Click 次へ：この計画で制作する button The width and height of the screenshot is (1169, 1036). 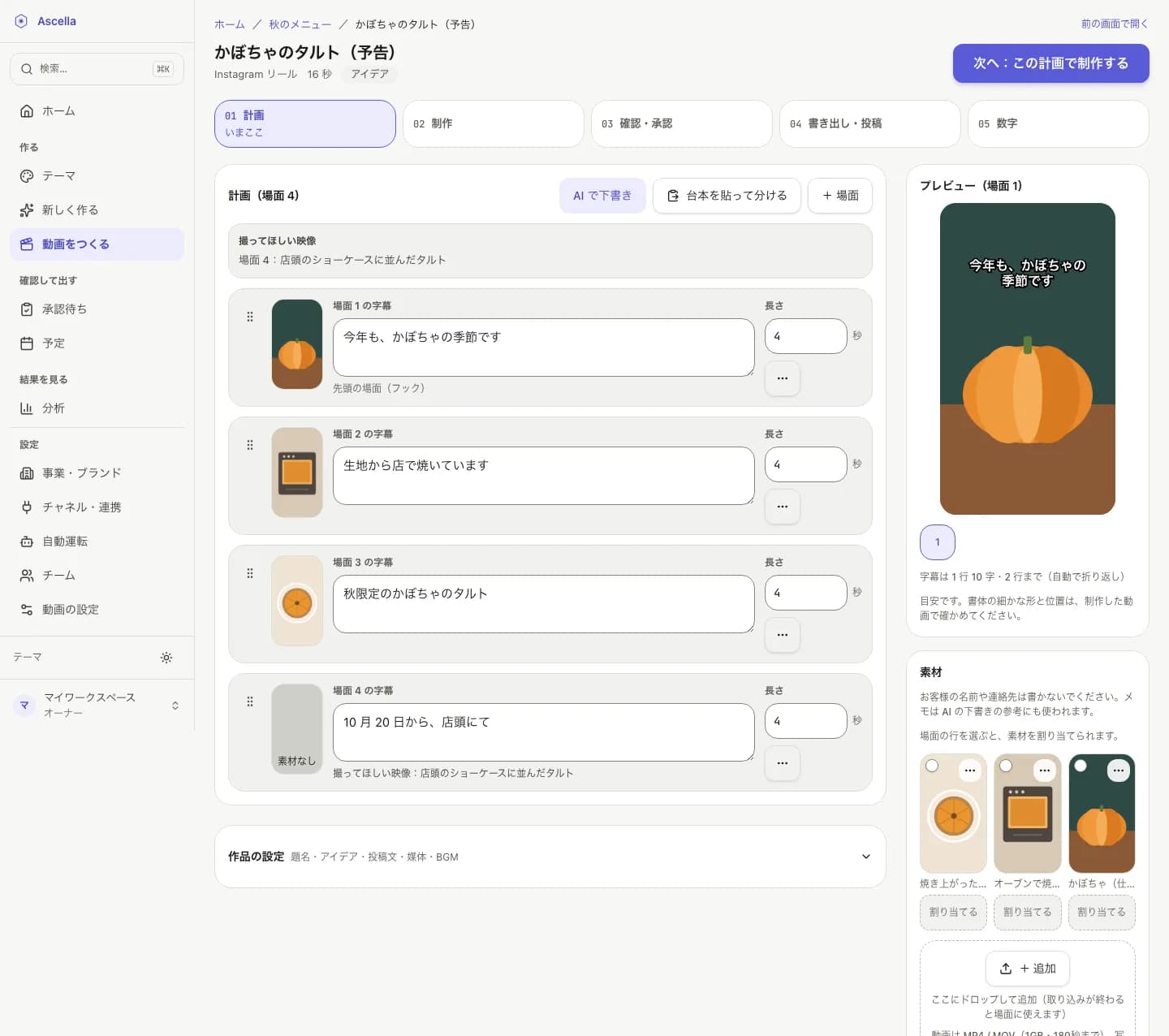1051,63
